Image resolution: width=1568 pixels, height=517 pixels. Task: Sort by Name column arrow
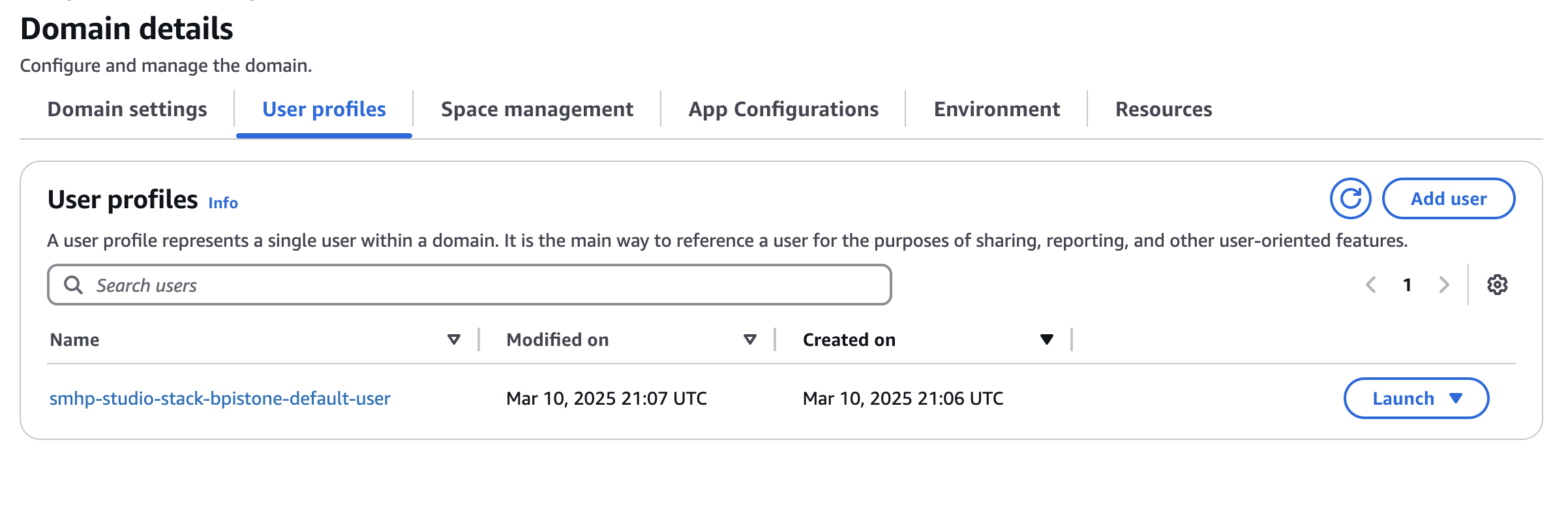pos(454,339)
